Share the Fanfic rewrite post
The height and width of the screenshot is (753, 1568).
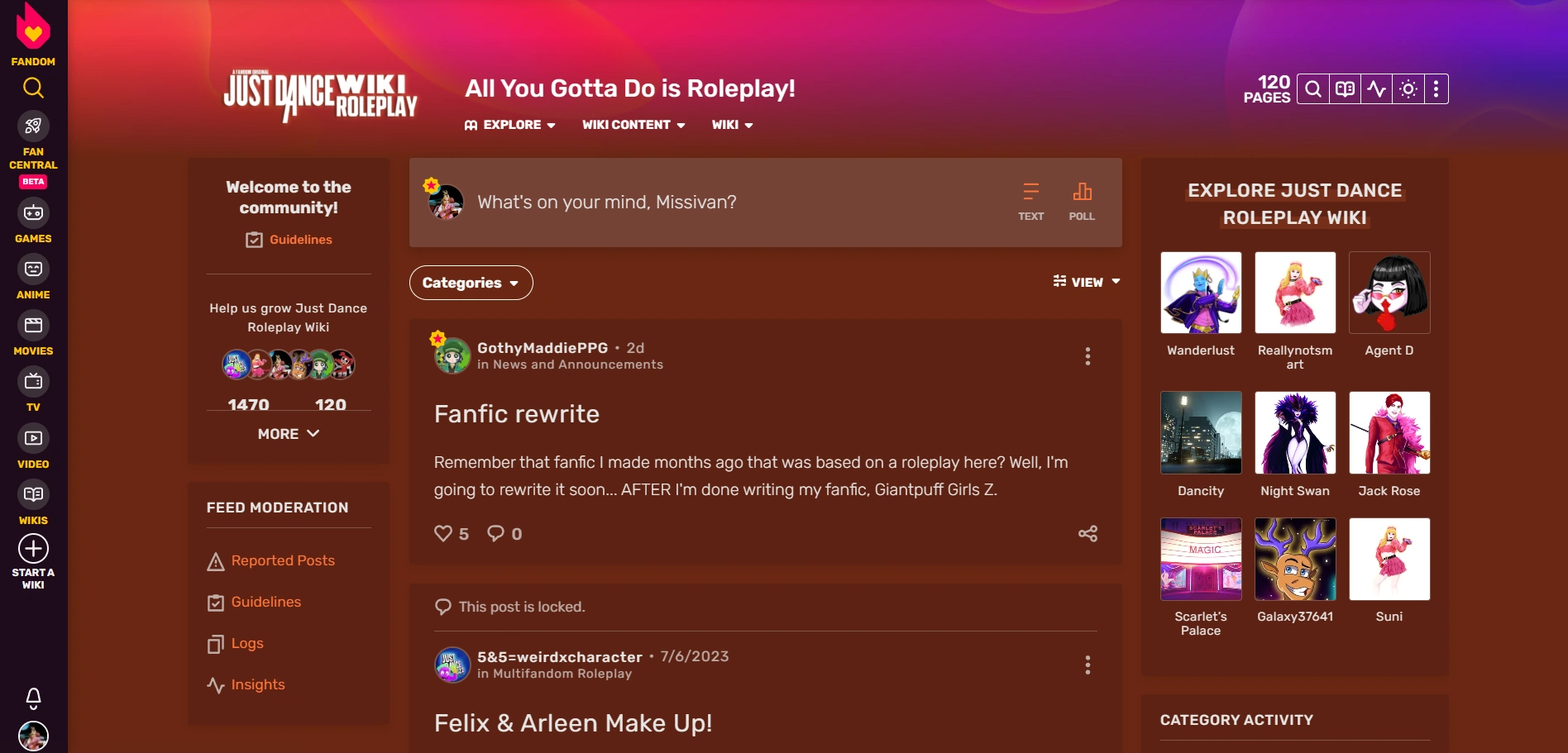(x=1088, y=533)
